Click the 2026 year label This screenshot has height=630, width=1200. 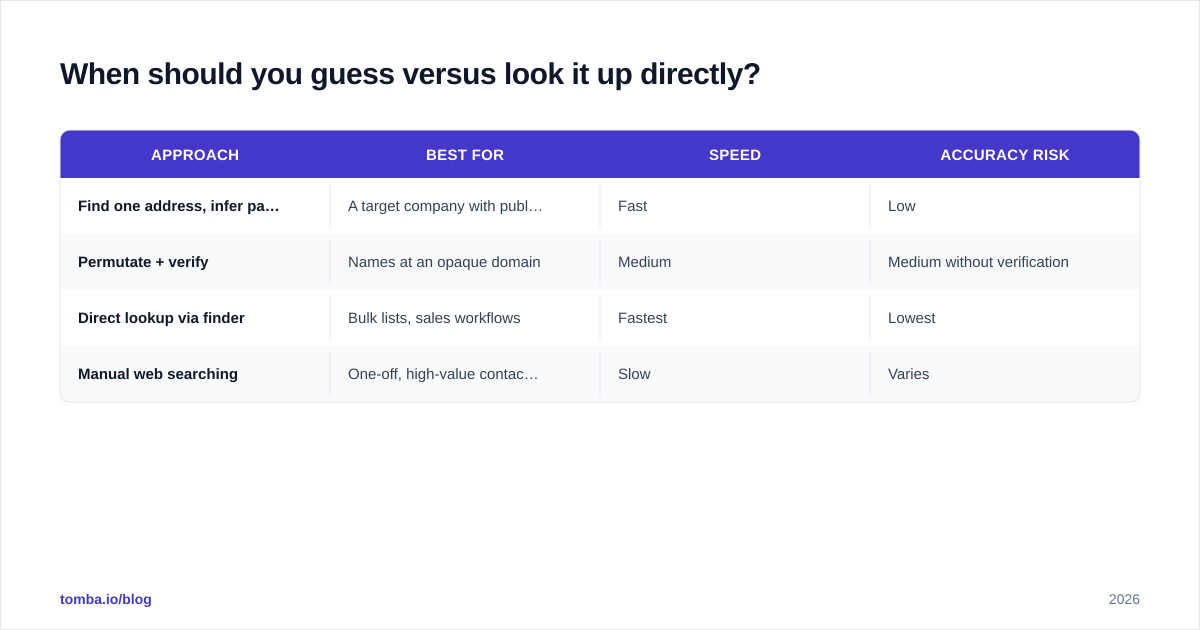(1124, 599)
